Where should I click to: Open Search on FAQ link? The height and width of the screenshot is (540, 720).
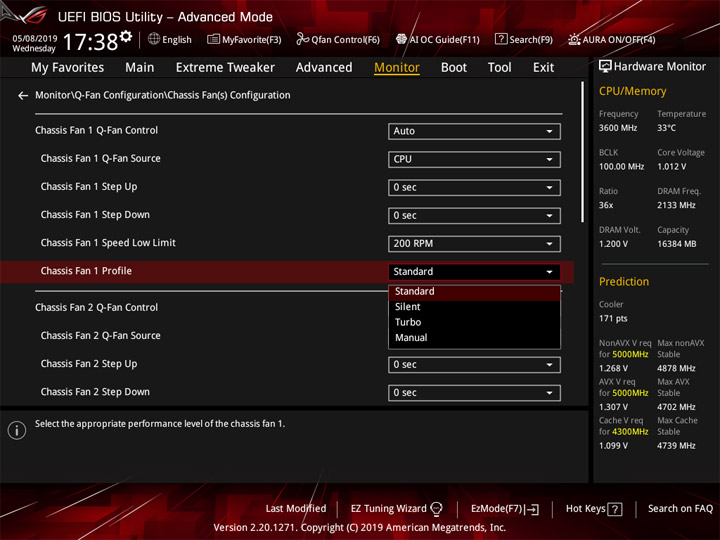[x=680, y=509]
